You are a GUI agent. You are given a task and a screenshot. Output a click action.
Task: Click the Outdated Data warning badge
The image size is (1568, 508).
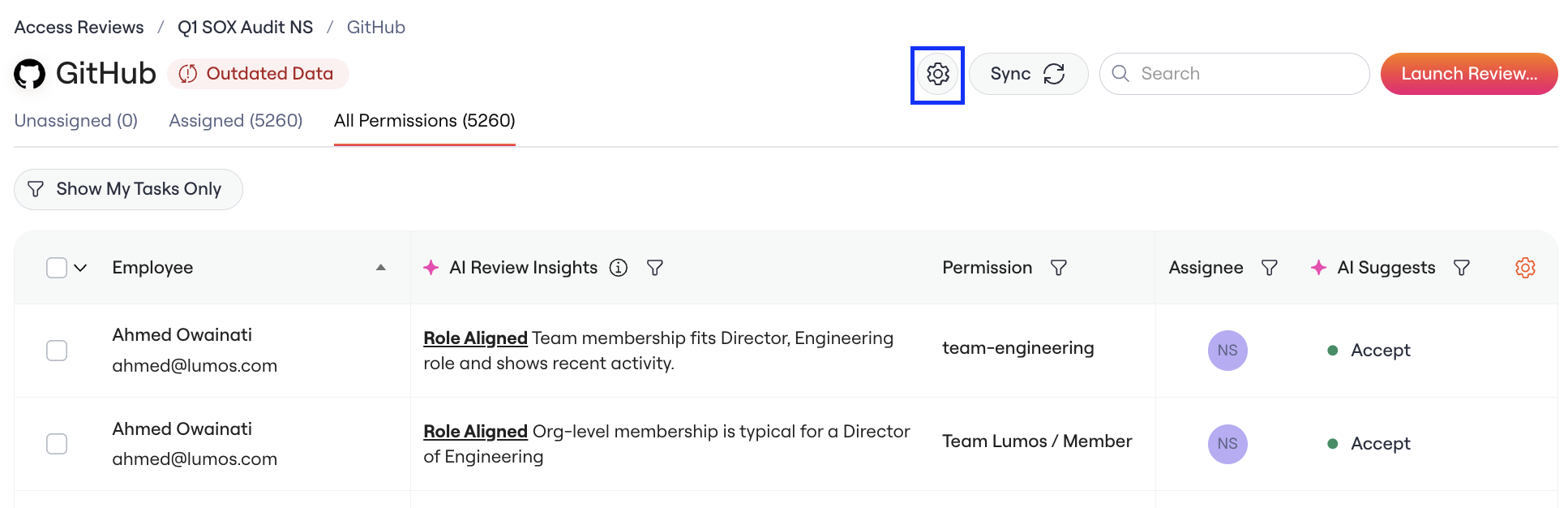click(x=258, y=74)
